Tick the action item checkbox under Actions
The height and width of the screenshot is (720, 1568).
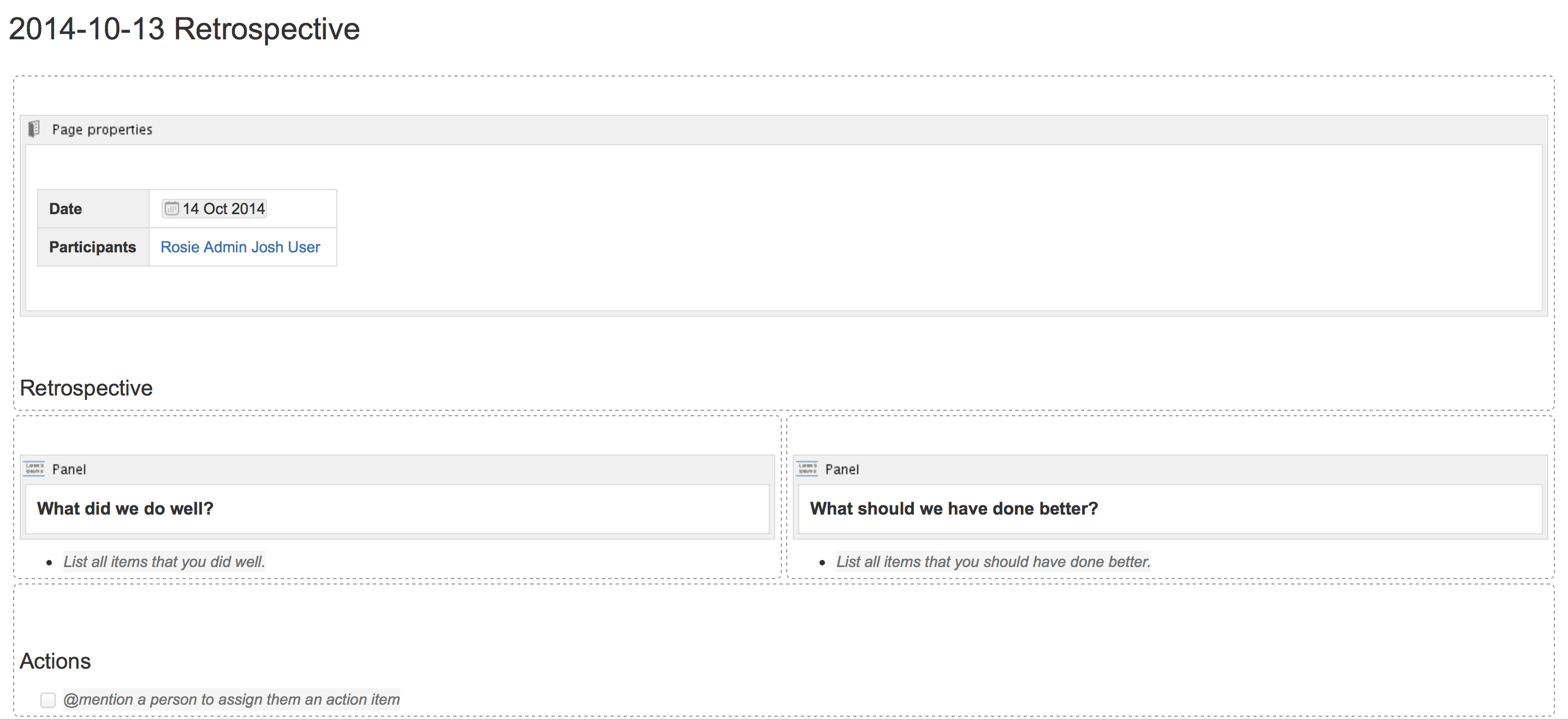pyautogui.click(x=48, y=700)
